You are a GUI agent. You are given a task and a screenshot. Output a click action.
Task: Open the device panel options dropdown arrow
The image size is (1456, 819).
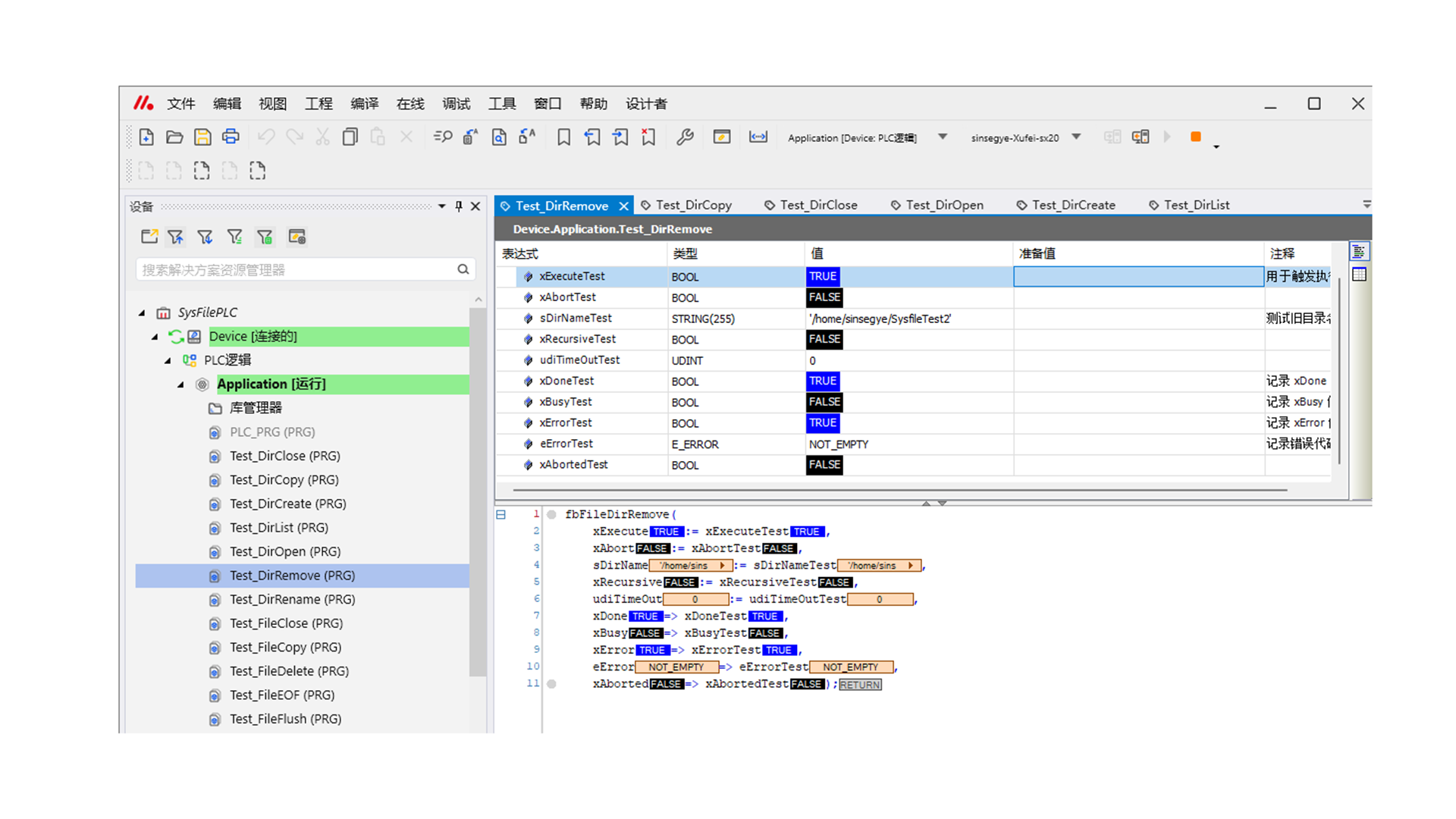click(x=442, y=206)
